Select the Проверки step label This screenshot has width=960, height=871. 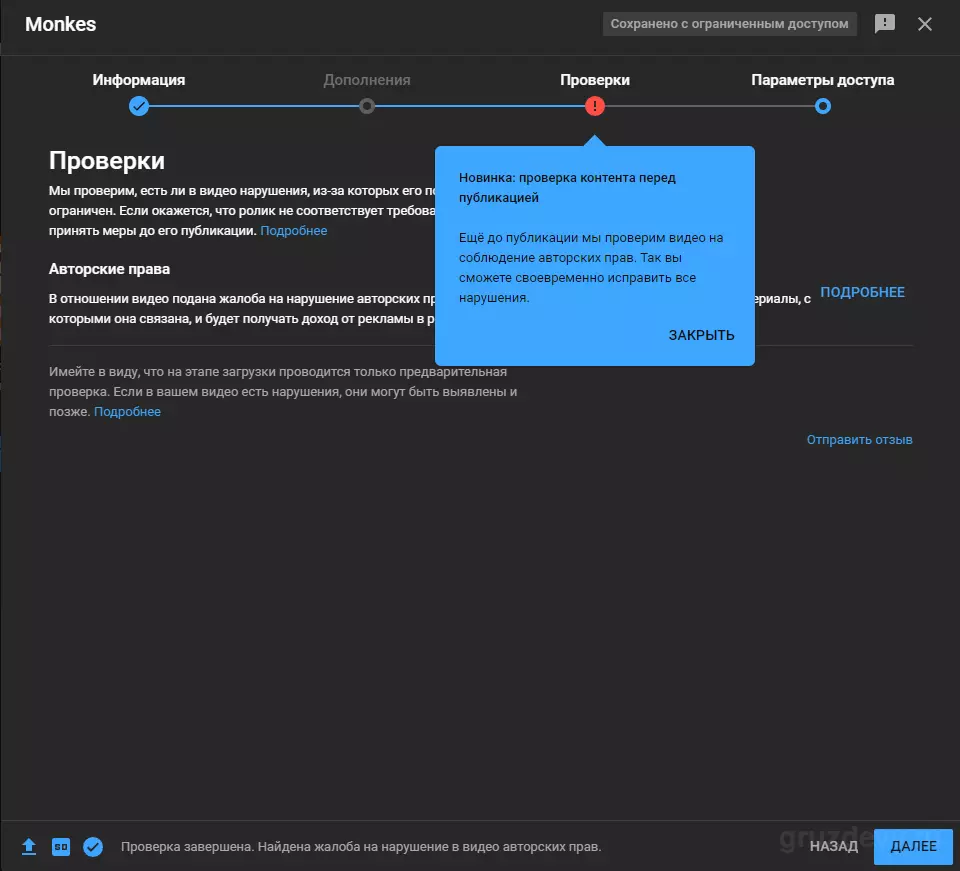(x=594, y=80)
